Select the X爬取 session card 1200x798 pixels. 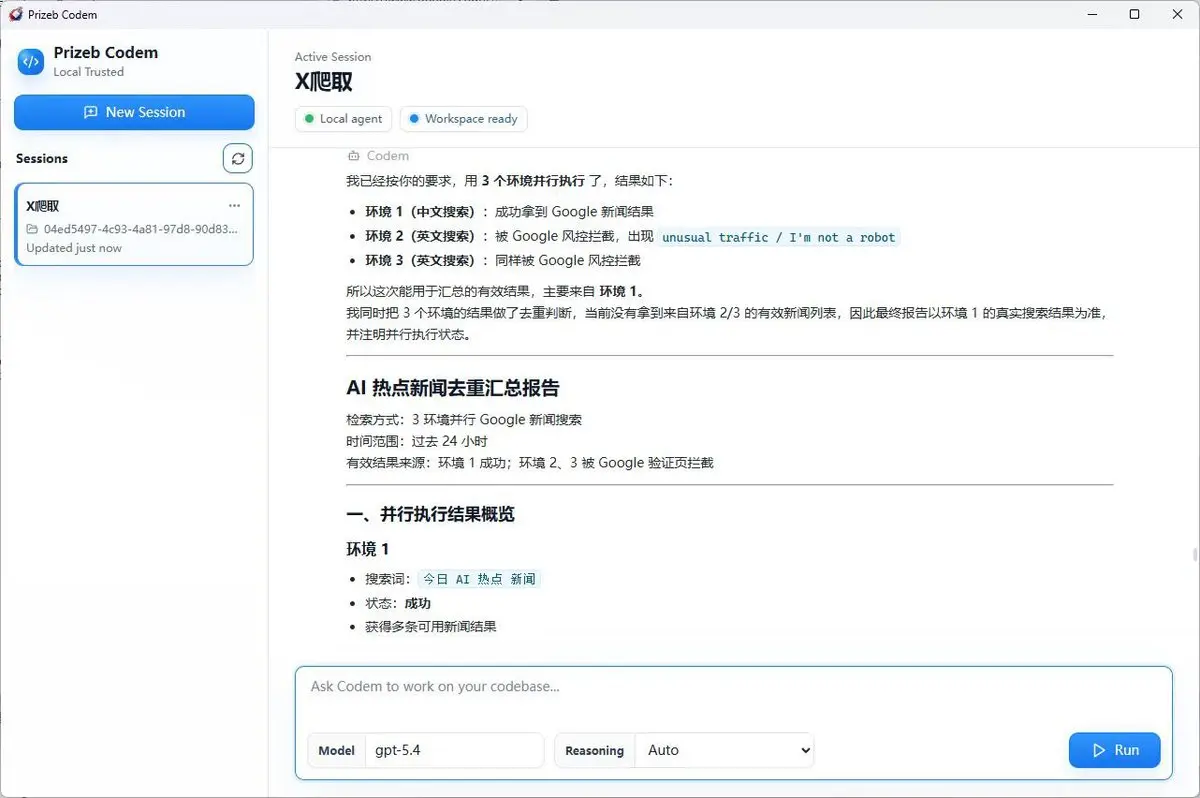coord(134,224)
